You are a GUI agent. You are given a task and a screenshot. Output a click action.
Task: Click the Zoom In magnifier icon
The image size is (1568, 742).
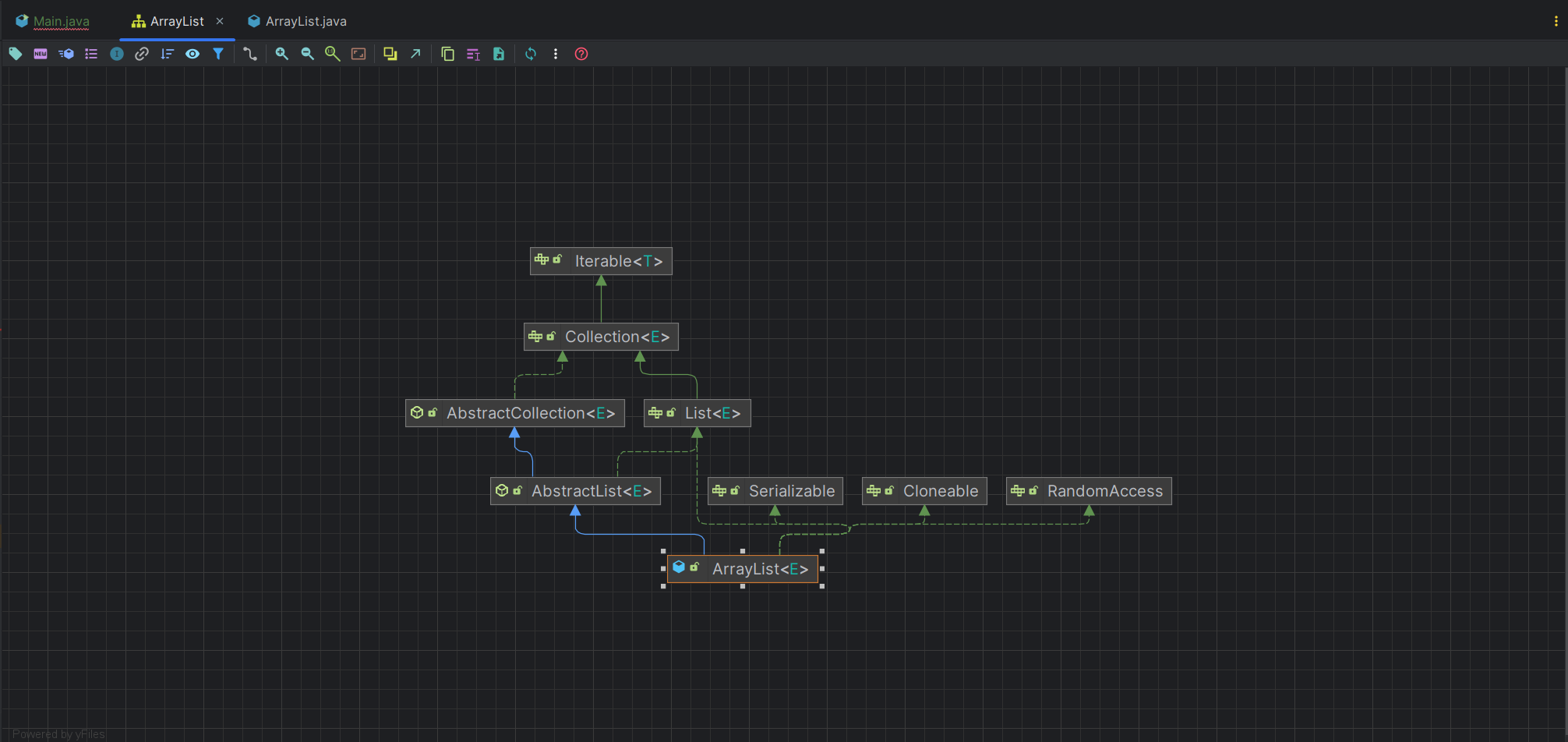(282, 54)
